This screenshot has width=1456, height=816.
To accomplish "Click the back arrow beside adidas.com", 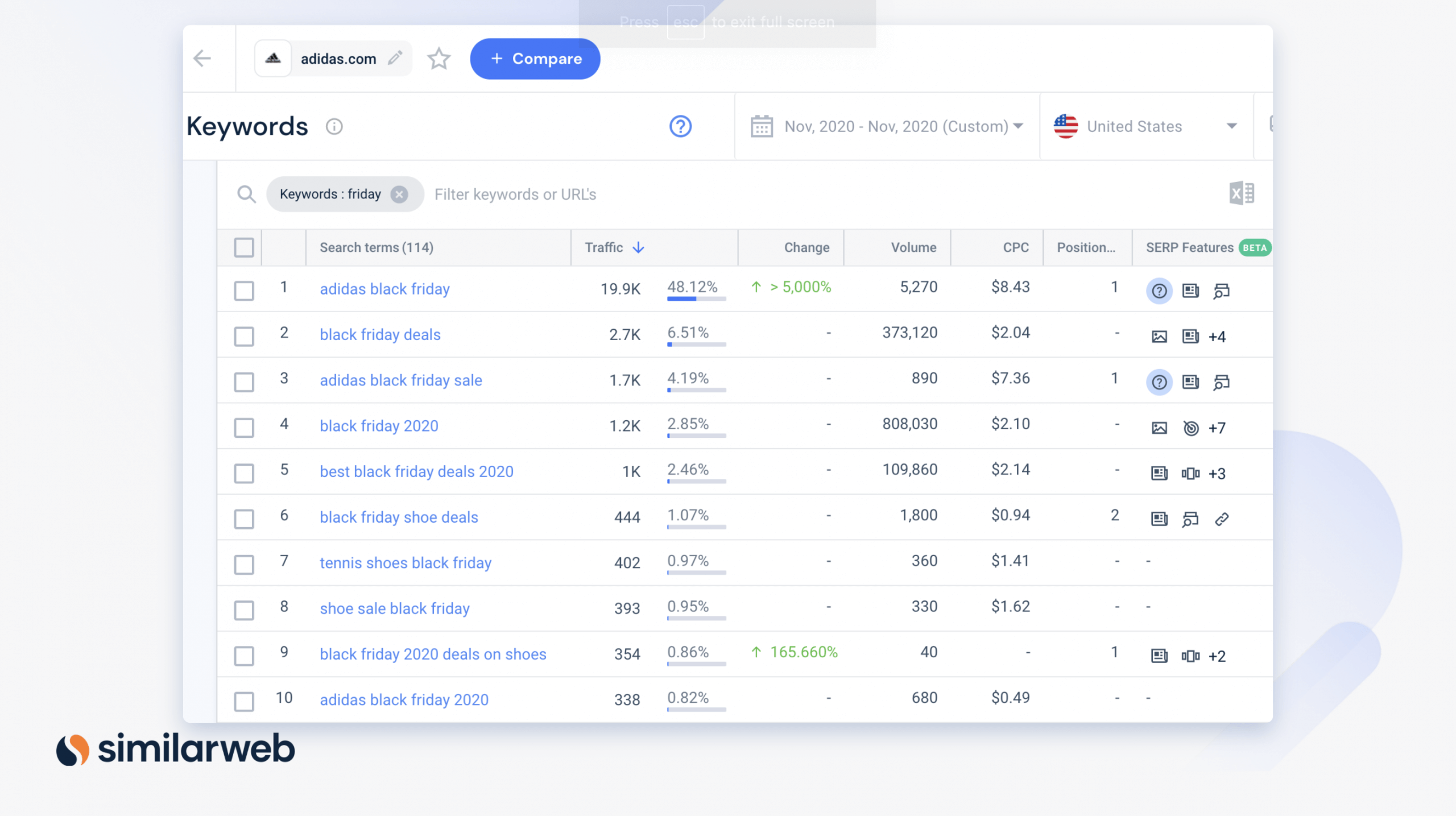I will point(202,58).
